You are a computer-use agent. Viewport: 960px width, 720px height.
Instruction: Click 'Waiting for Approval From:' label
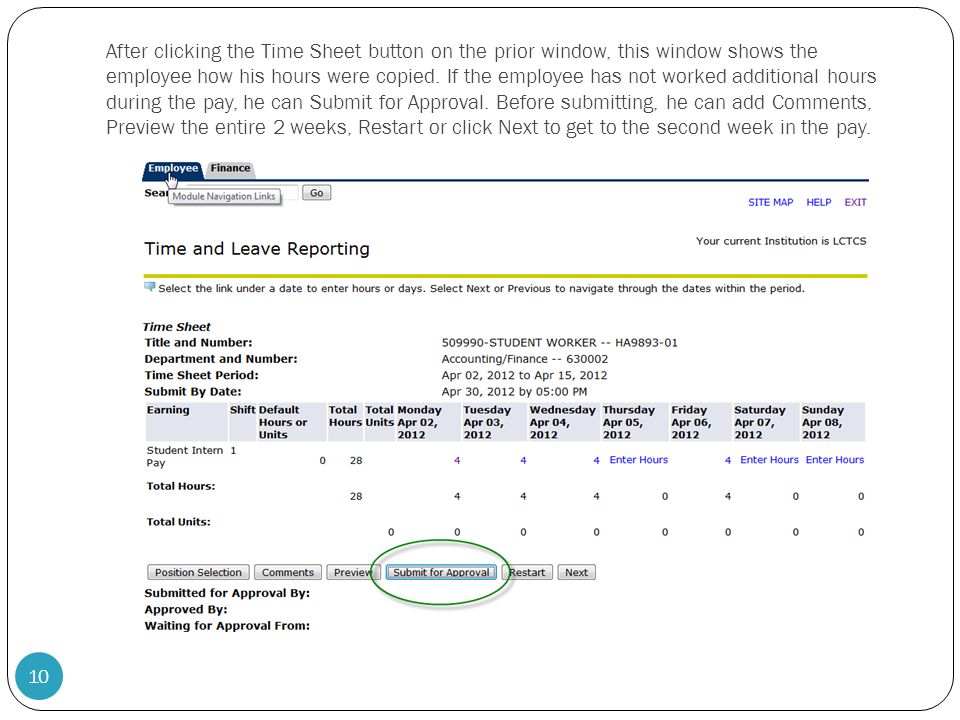(x=227, y=626)
